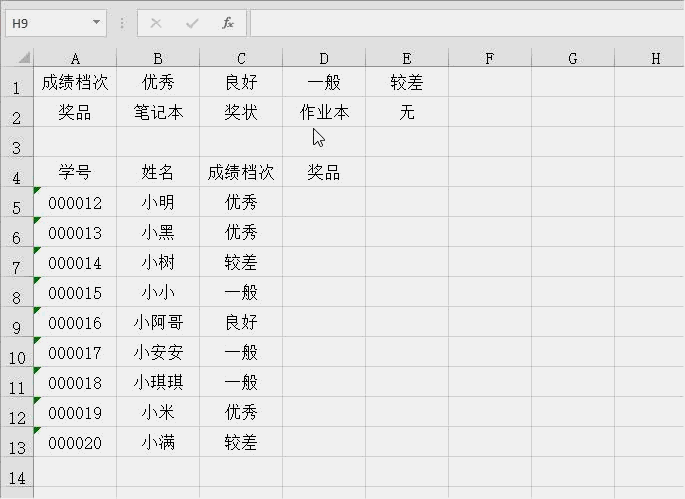Click cell C2 '奖状'
Screen dimensions: 685x499
(241, 112)
